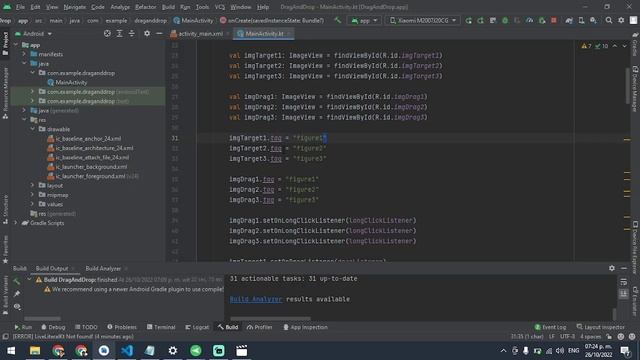
Task: Open Layout Inspector button
Action: [x=601, y=327]
